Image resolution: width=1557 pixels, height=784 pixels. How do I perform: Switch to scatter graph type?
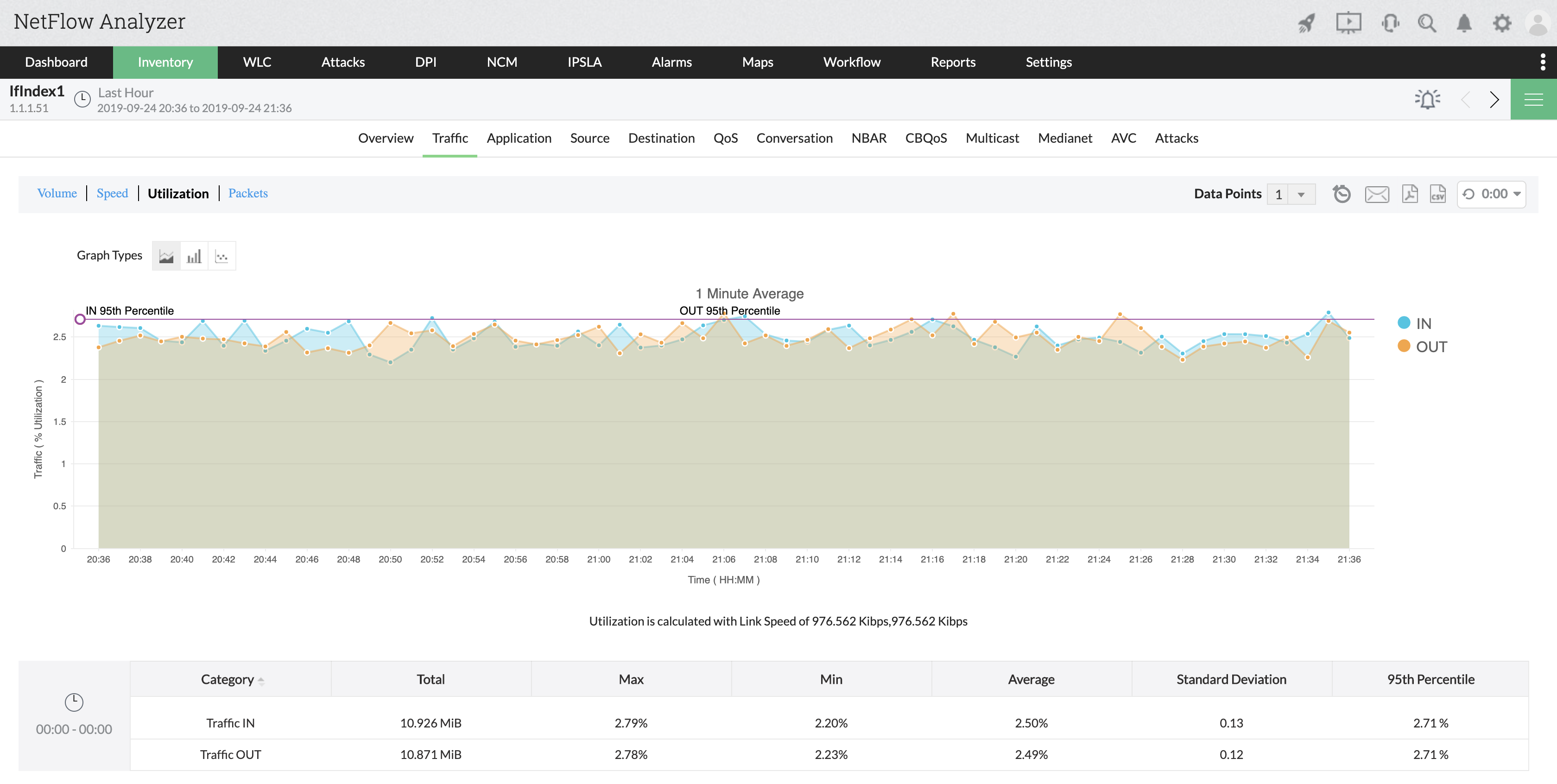click(x=222, y=256)
